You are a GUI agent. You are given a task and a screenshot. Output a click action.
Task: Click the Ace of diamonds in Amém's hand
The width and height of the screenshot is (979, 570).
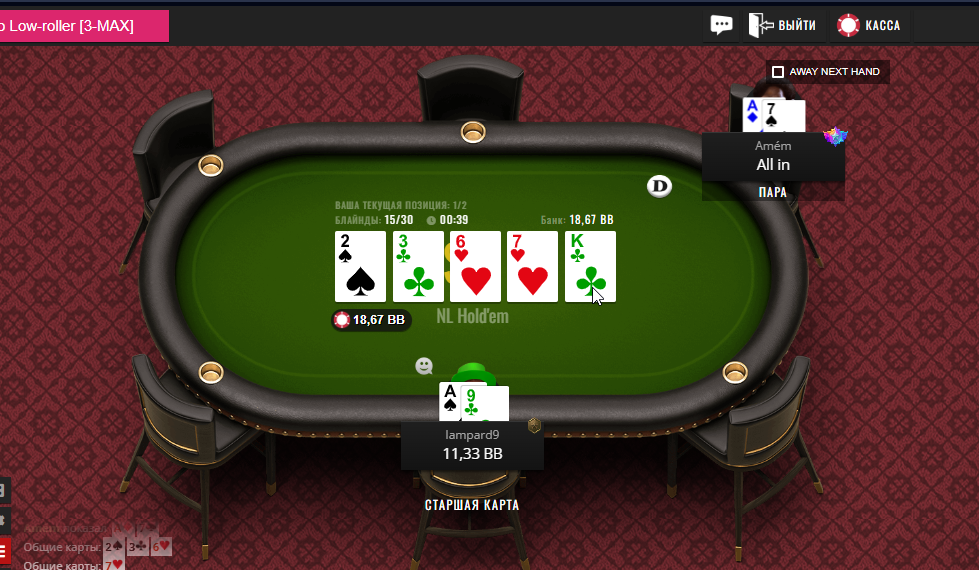pyautogui.click(x=752, y=115)
